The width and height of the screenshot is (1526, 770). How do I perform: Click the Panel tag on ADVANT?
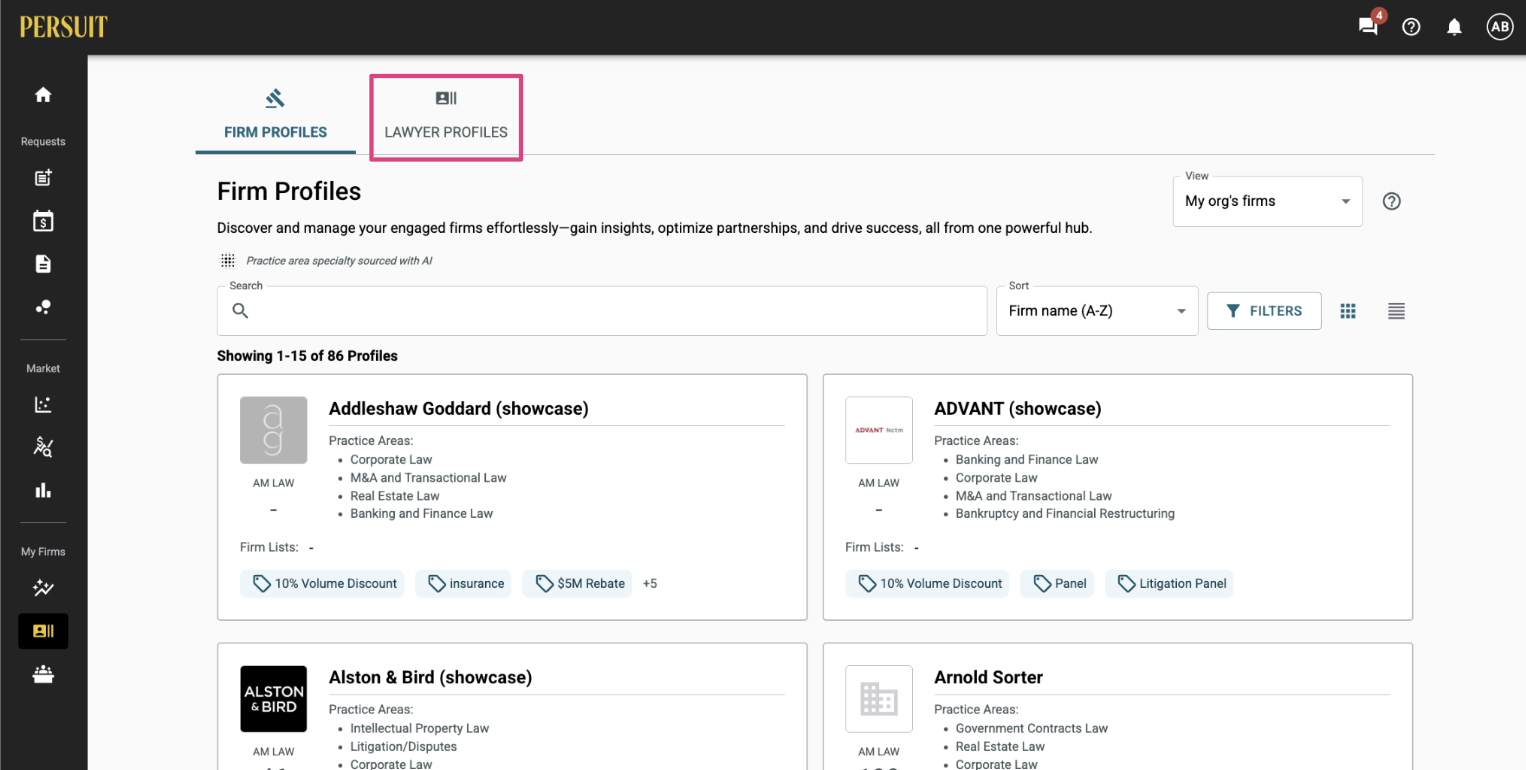coord(1057,584)
